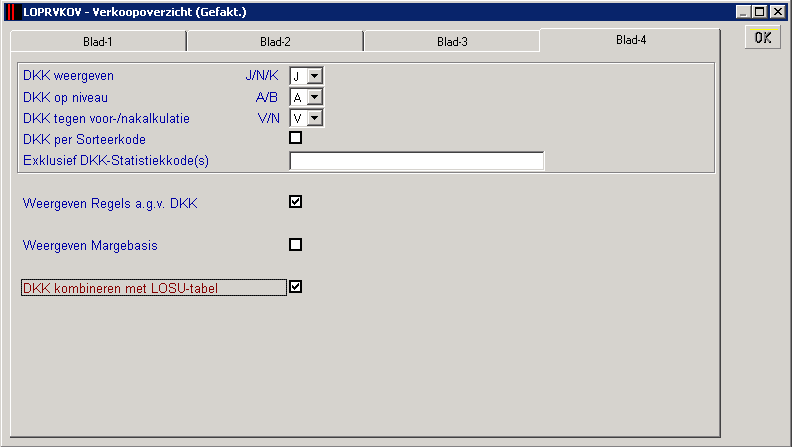Open the Blad-2 tab

click(275, 41)
